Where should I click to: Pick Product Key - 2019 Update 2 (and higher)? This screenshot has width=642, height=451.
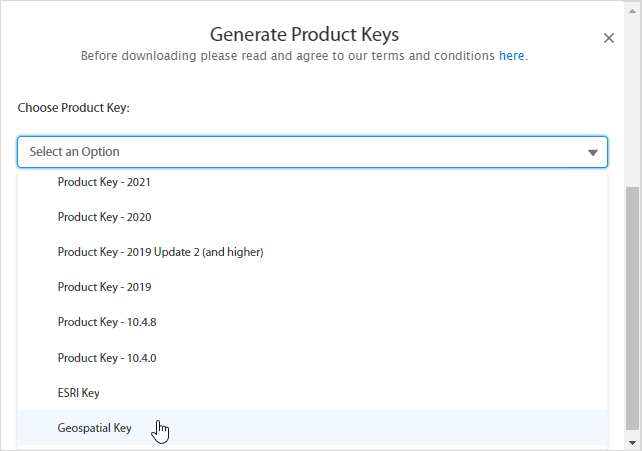[160, 252]
